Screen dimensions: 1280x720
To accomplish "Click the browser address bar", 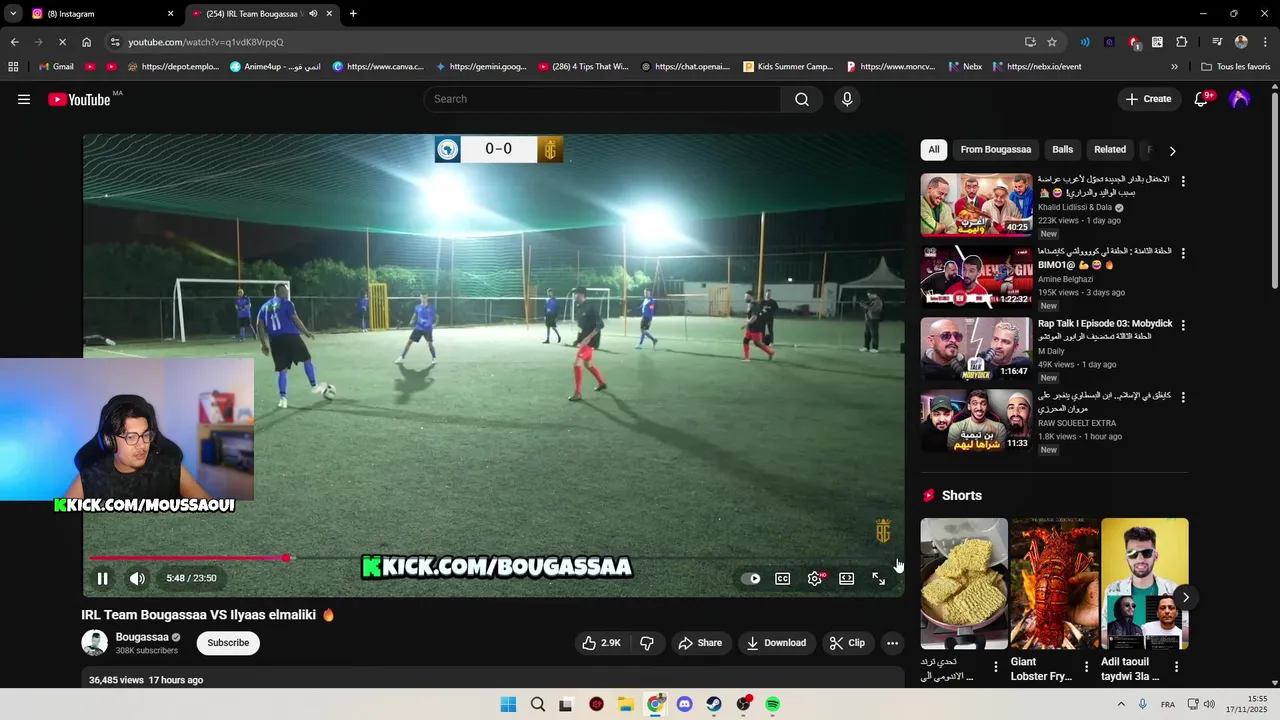I will point(570,42).
